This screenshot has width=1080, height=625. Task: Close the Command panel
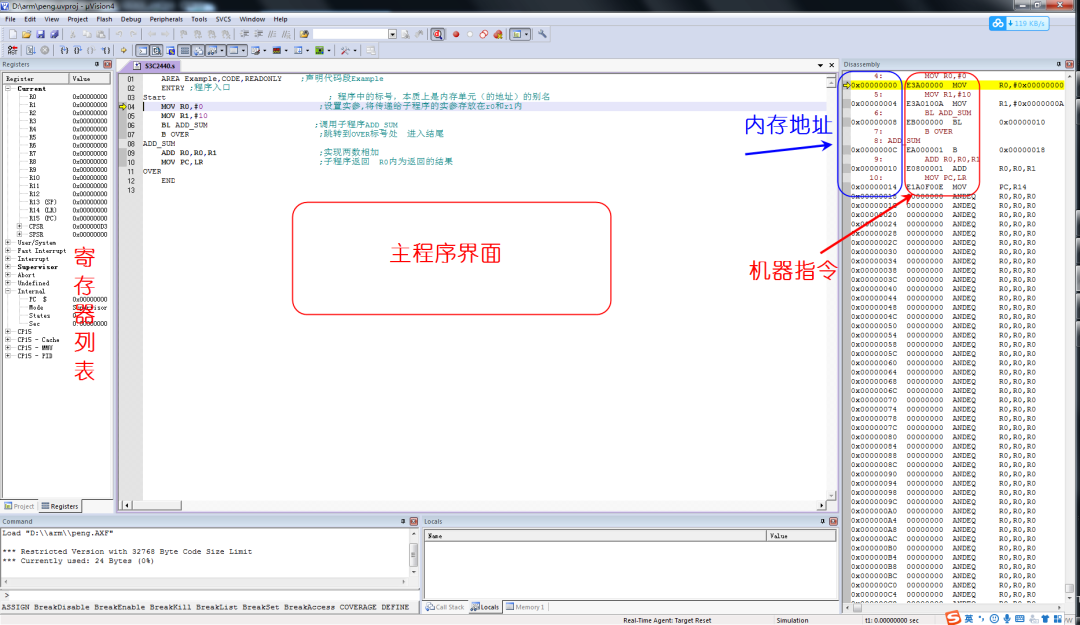coord(414,522)
